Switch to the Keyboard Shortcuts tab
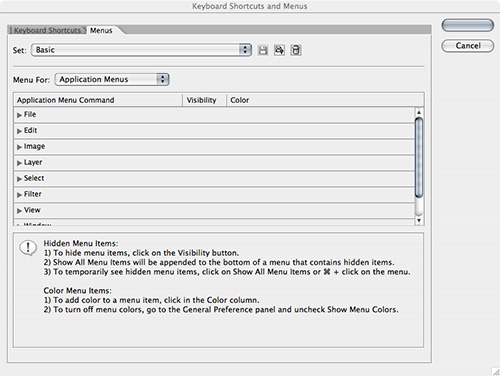Screen dimensions: 500x376 [x=47, y=30]
